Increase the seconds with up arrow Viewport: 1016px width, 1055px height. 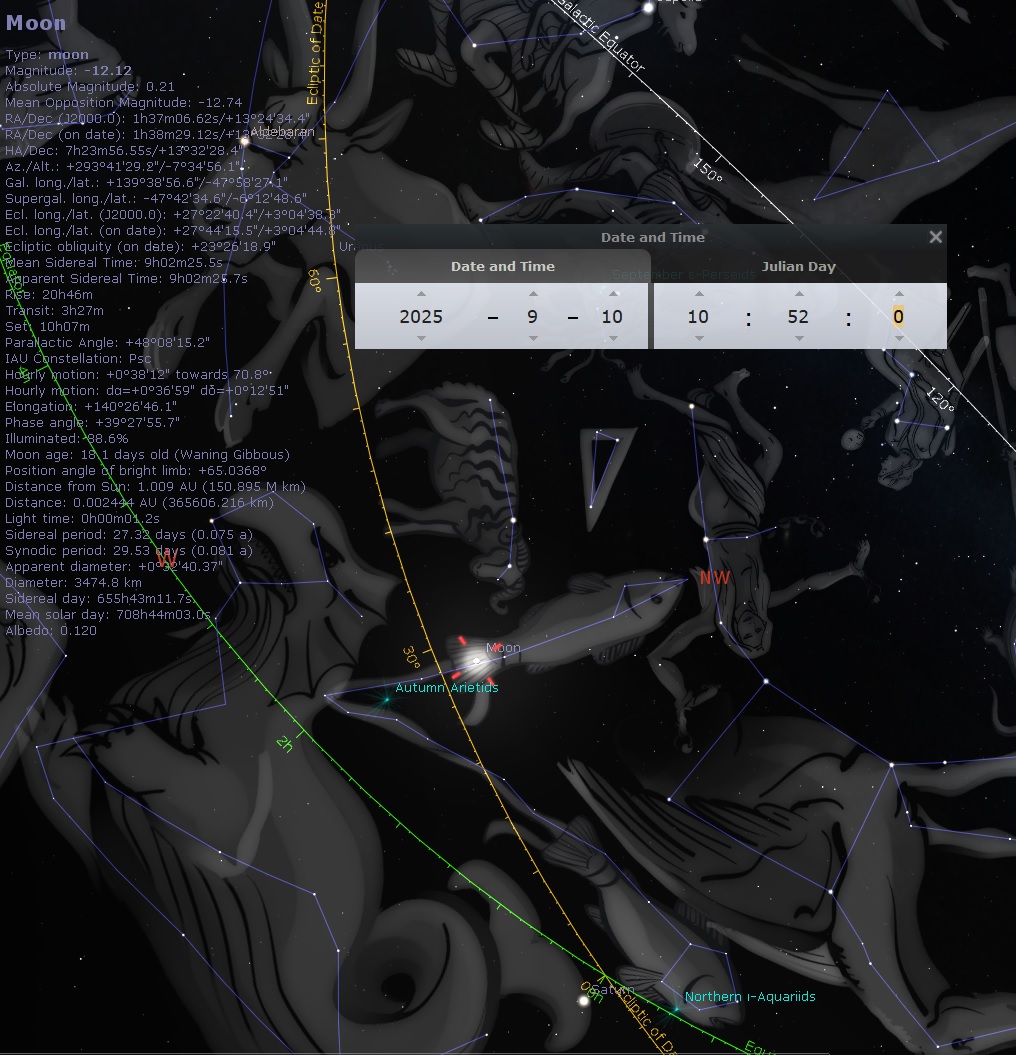[x=899, y=294]
